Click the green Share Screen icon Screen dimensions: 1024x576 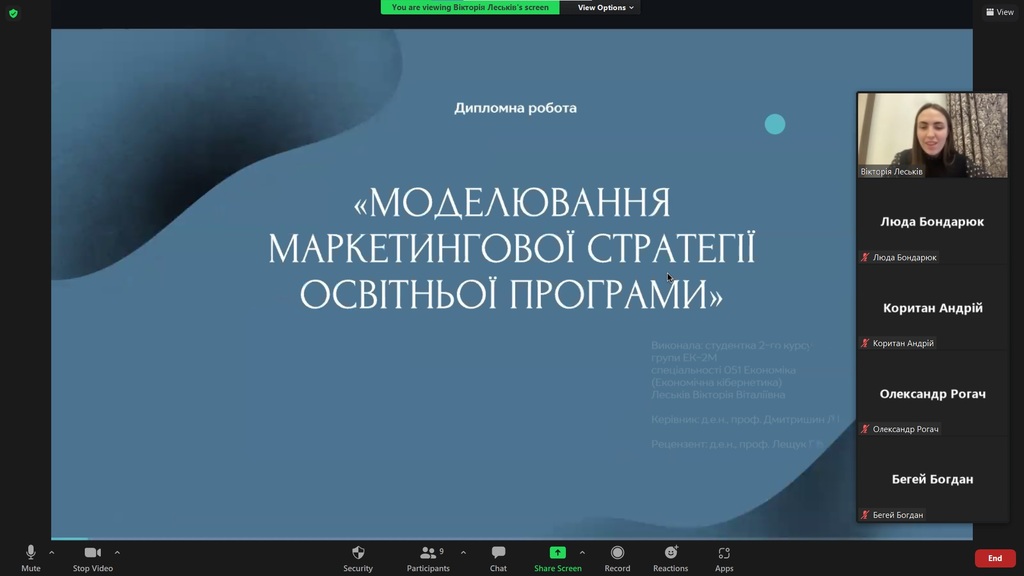[x=557, y=553]
